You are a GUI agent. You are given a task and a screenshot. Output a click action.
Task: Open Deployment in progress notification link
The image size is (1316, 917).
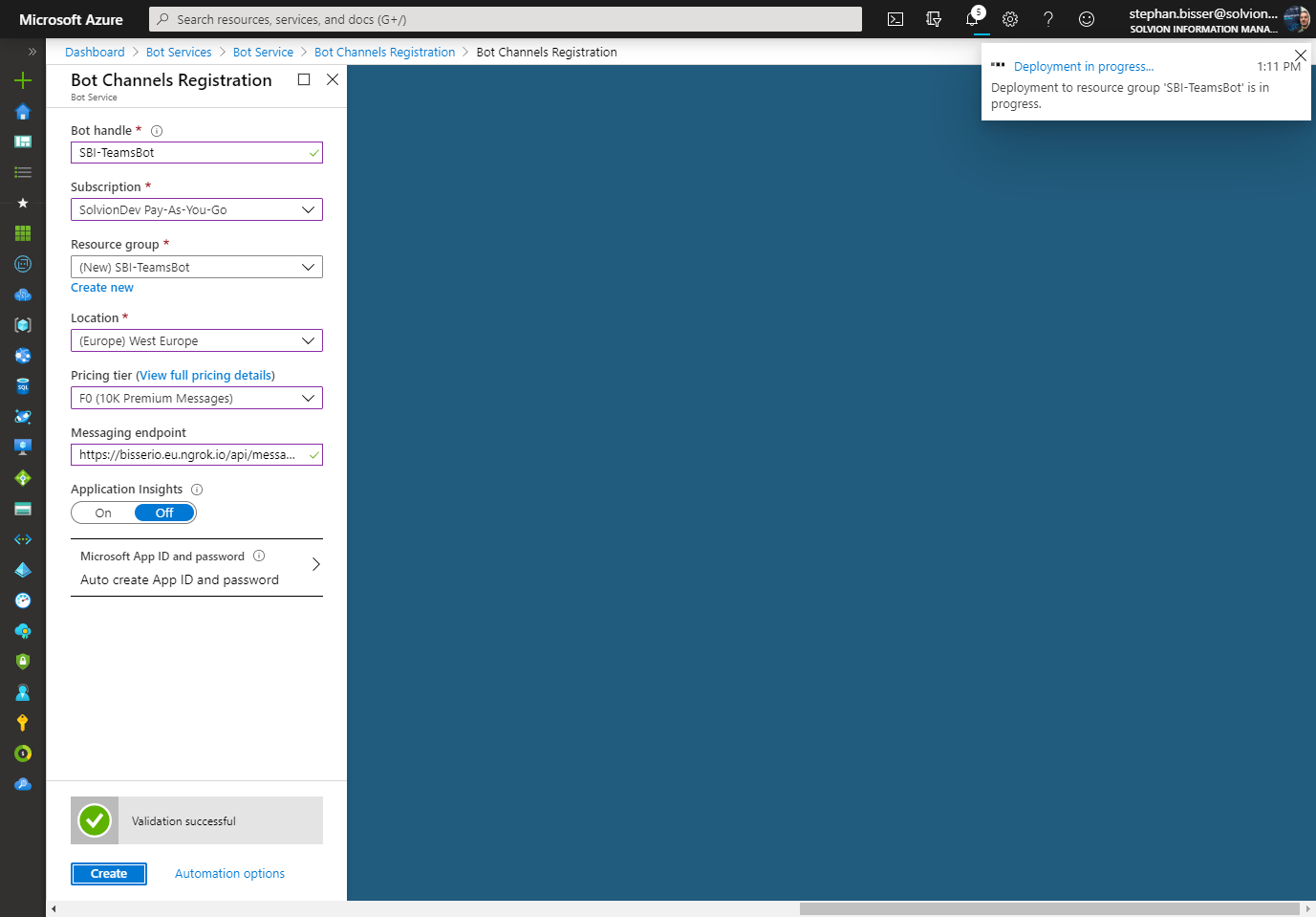click(1084, 67)
